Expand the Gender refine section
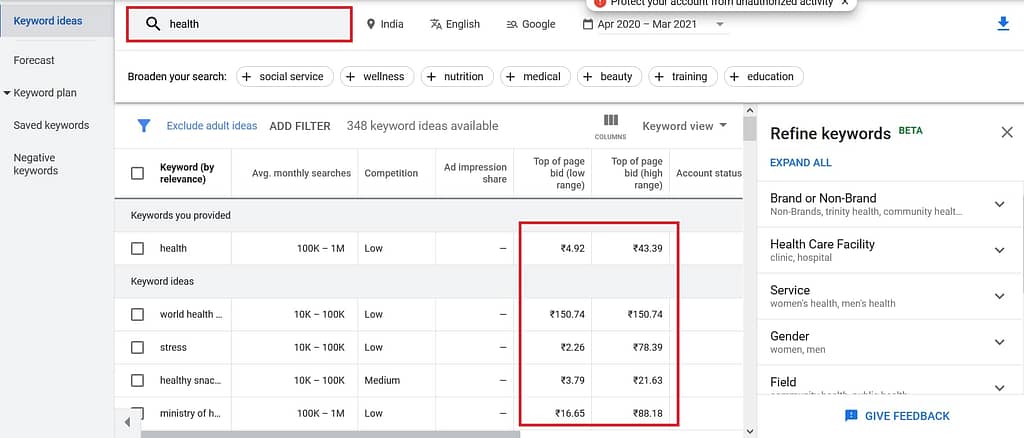 coord(999,342)
